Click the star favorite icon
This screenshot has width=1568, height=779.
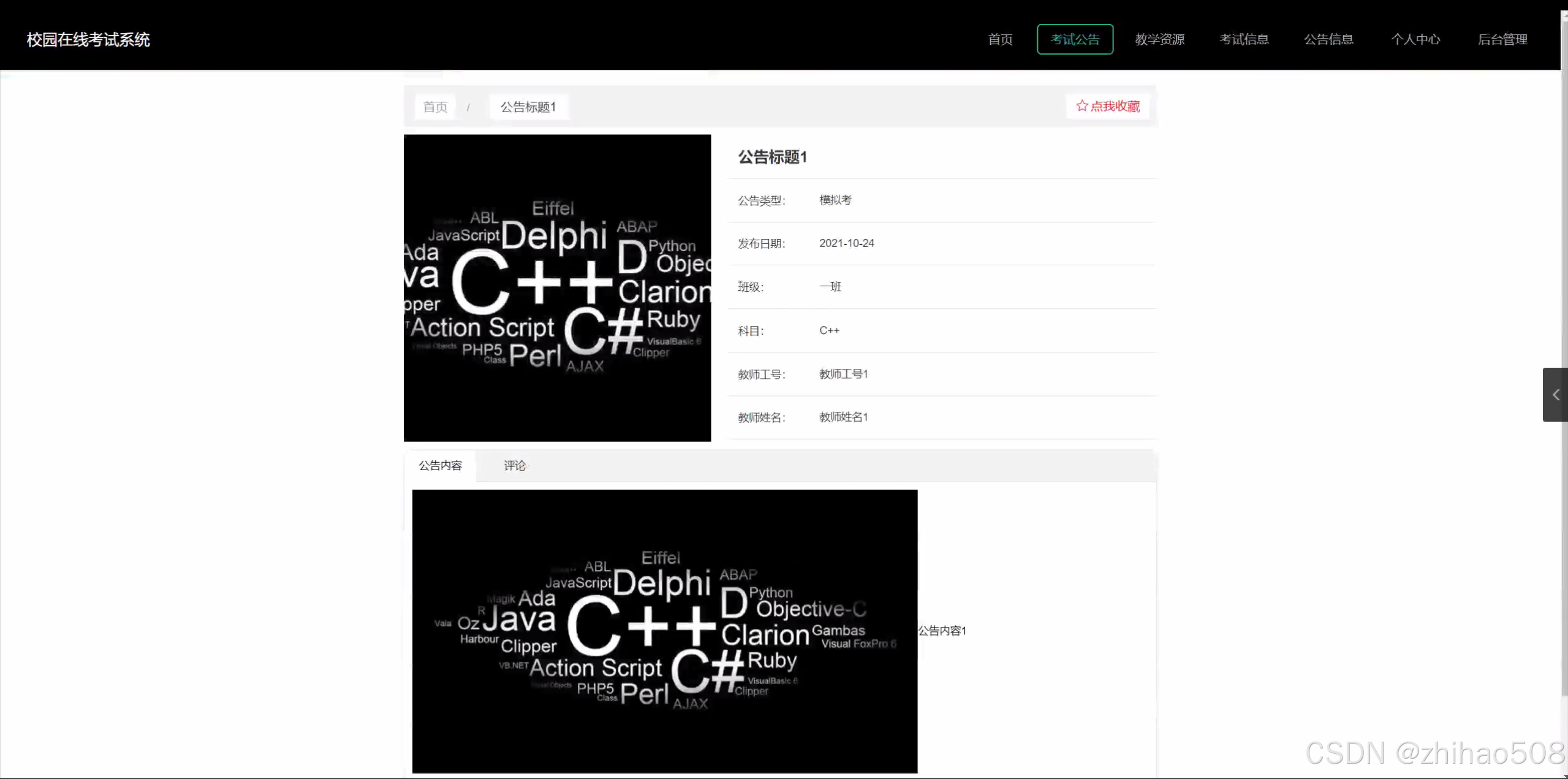(1081, 106)
